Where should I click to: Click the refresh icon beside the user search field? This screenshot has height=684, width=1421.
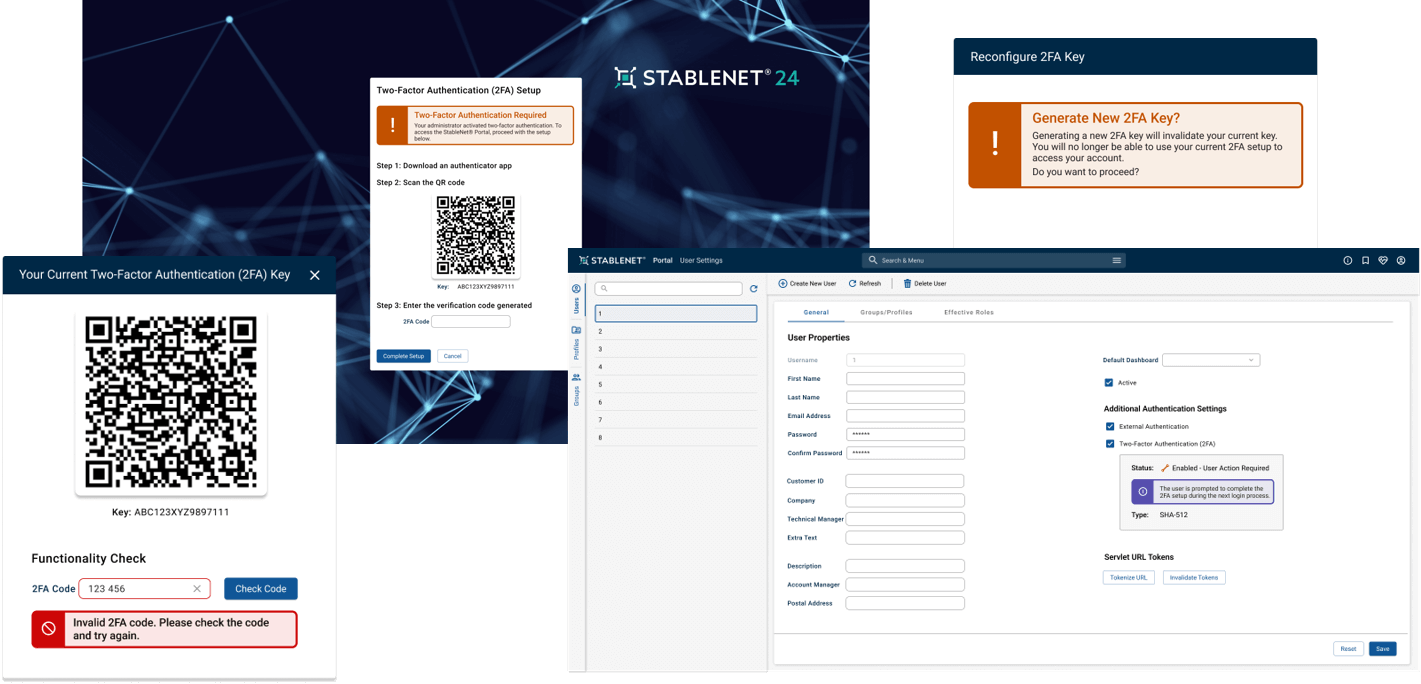pos(754,289)
